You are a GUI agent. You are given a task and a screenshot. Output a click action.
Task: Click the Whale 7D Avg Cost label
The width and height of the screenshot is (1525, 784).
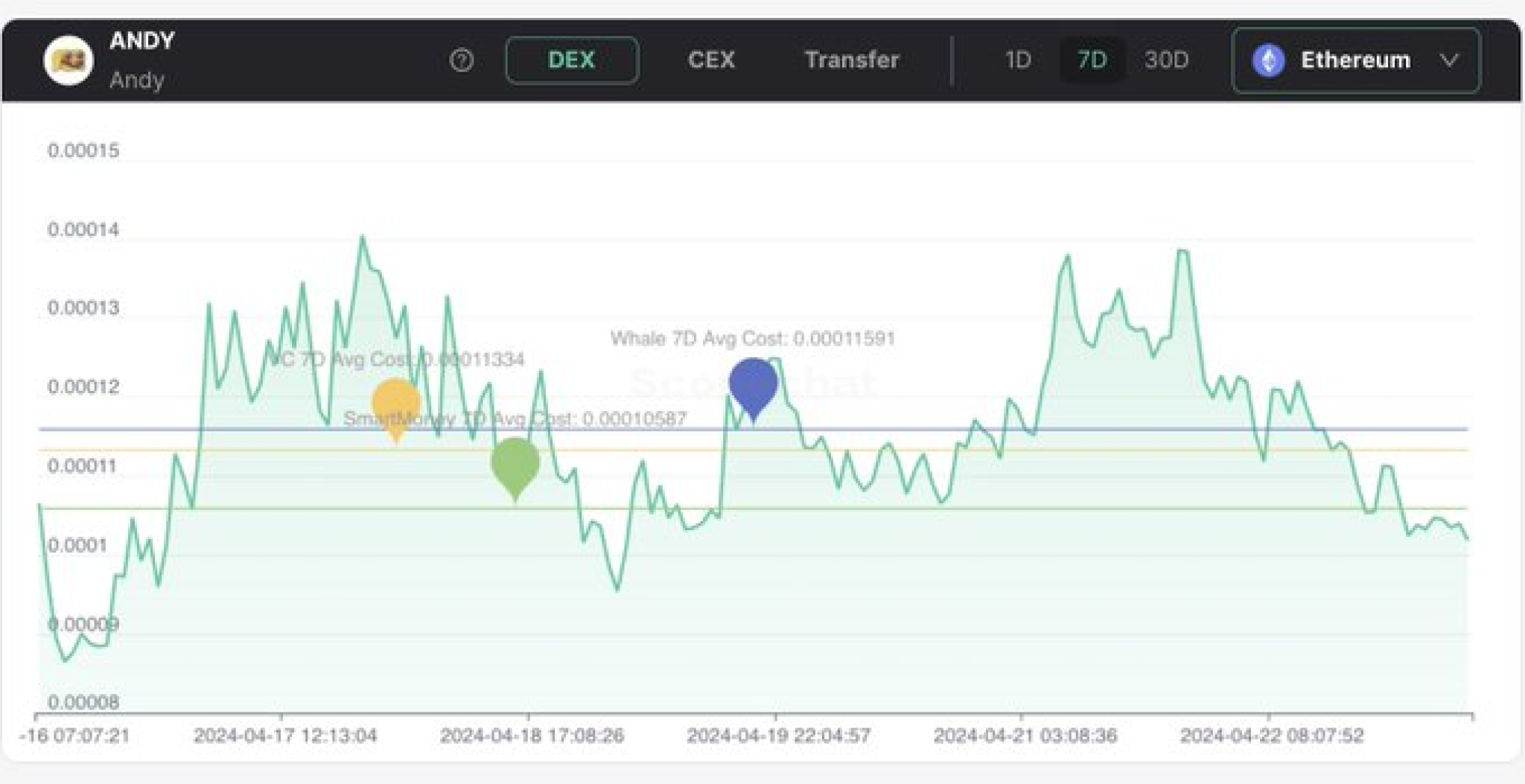(753, 339)
